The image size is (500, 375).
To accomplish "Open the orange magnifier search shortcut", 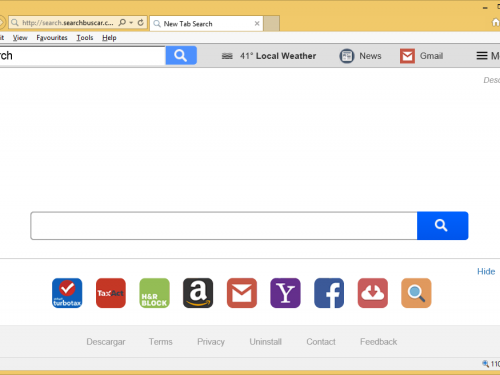I will pos(416,293).
